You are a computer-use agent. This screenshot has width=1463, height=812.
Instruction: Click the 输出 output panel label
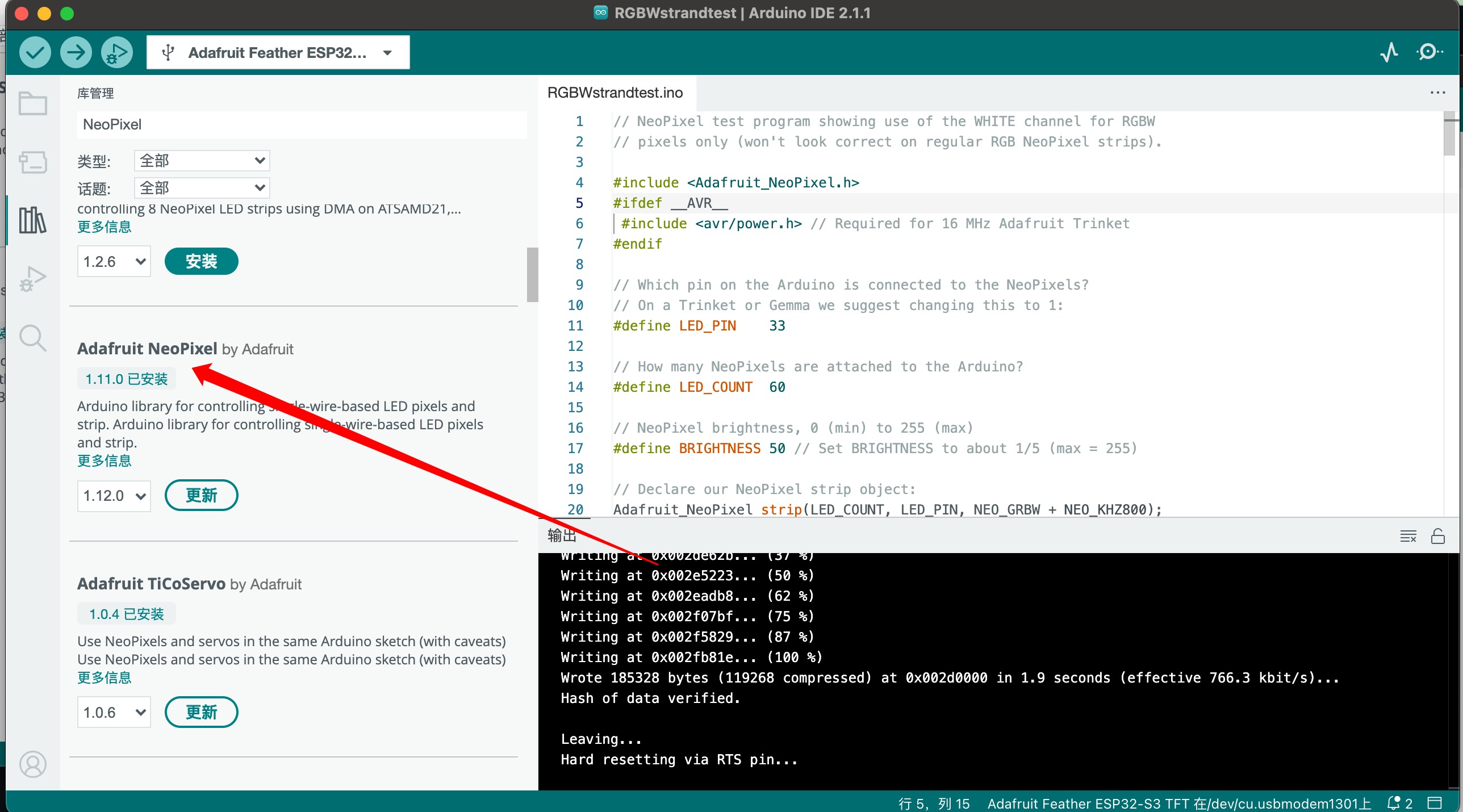tap(562, 535)
